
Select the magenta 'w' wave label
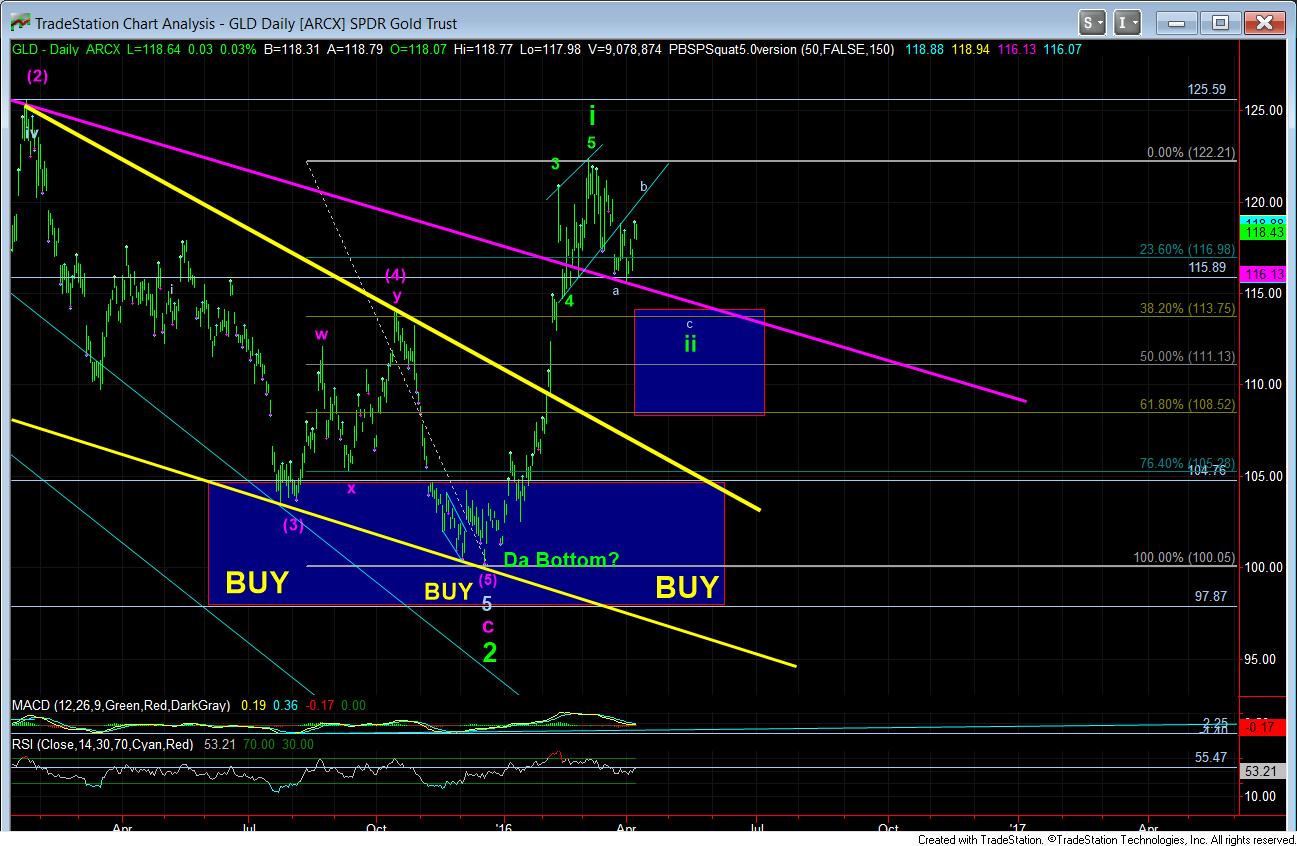322,334
